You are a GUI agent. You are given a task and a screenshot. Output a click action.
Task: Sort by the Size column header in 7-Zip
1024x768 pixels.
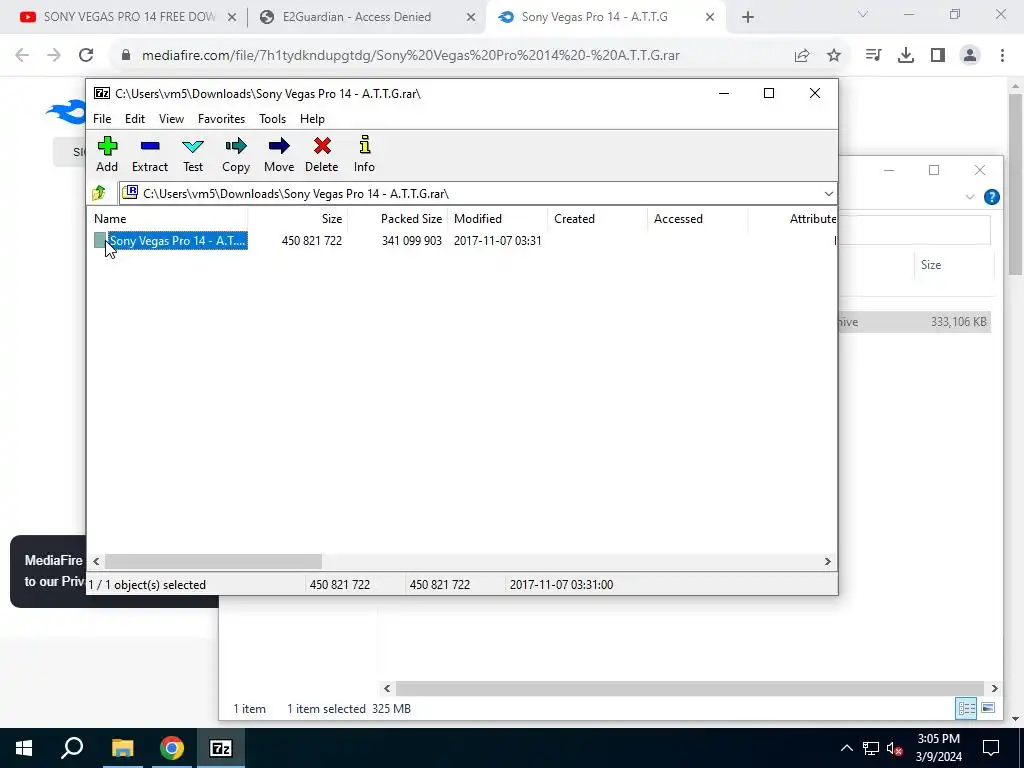pyautogui.click(x=298, y=219)
